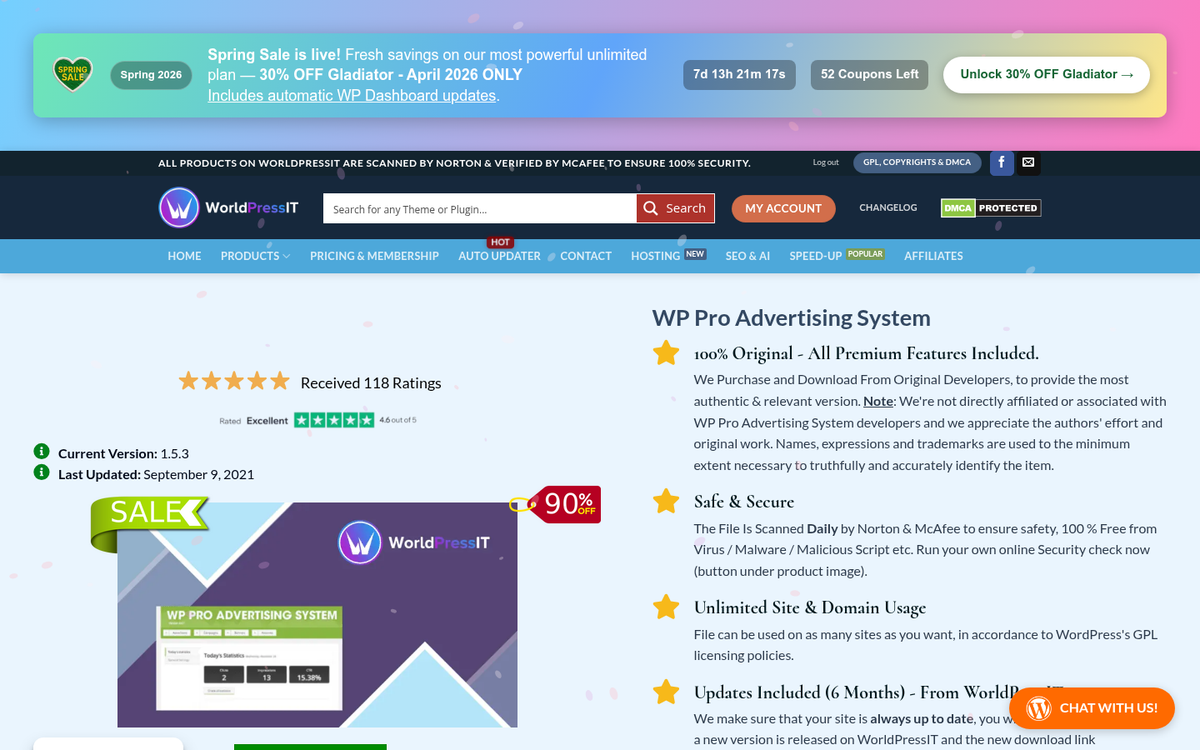This screenshot has height=750, width=1200.
Task: Click Unlock 30% OFF Gladiator
Action: click(x=1046, y=74)
